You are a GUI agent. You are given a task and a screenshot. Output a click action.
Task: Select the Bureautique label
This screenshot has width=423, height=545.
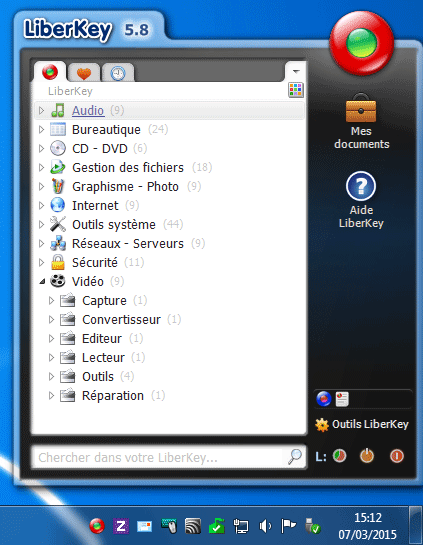point(106,130)
